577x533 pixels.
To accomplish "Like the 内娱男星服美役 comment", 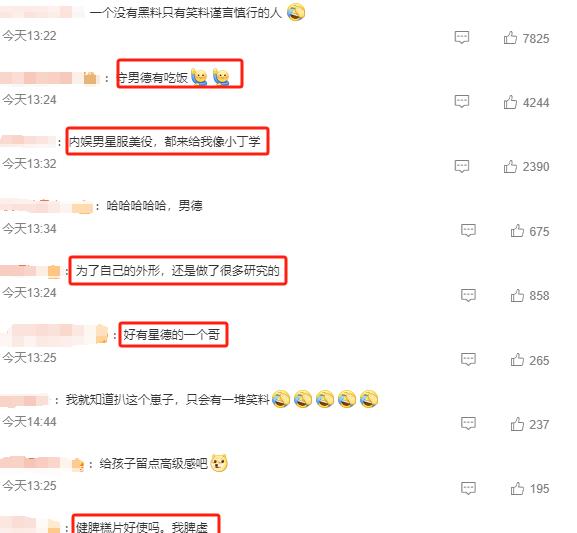I will (510, 166).
